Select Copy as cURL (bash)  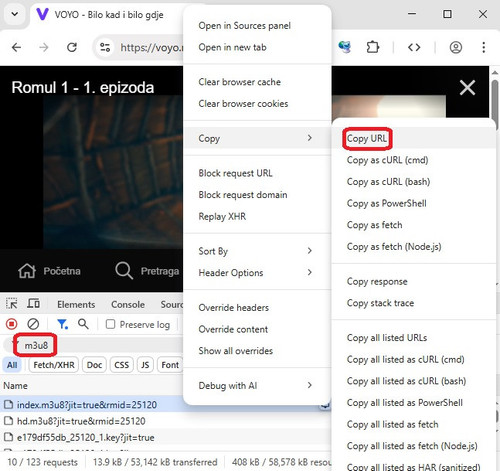(414, 182)
